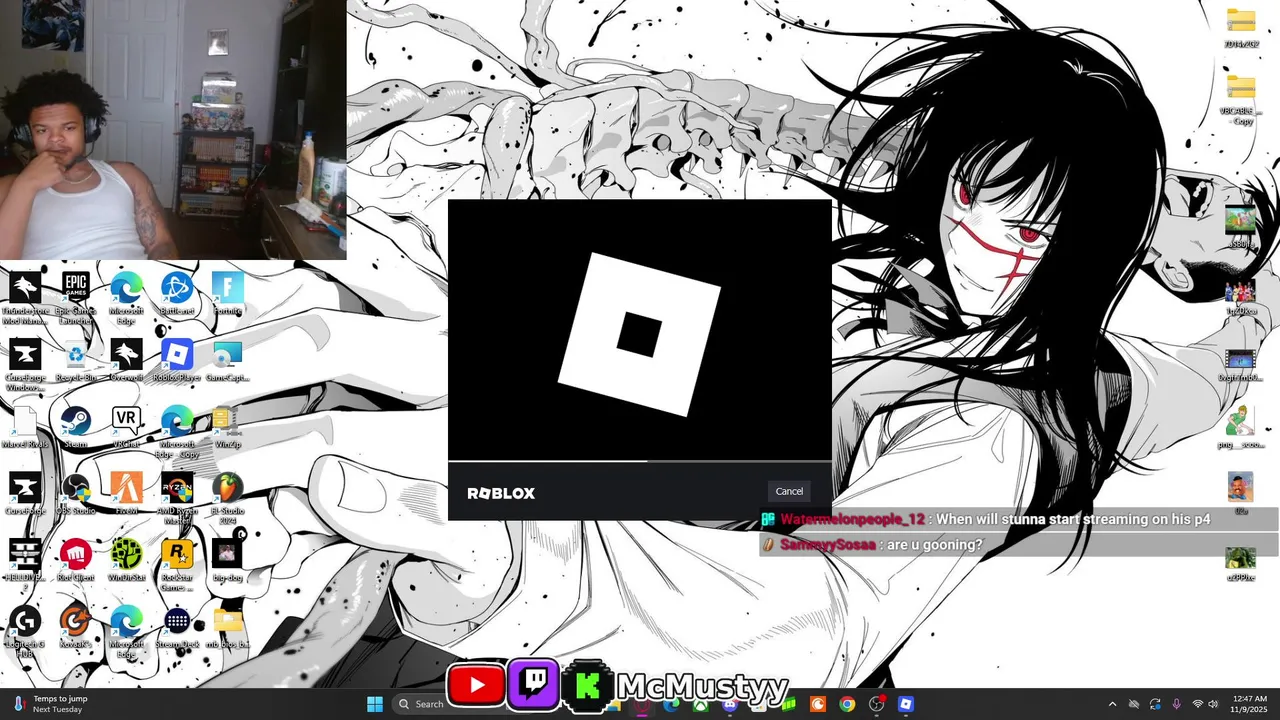Open the Steam desktop shortcut
Screen dimensions: 1280x720
tap(76, 427)
